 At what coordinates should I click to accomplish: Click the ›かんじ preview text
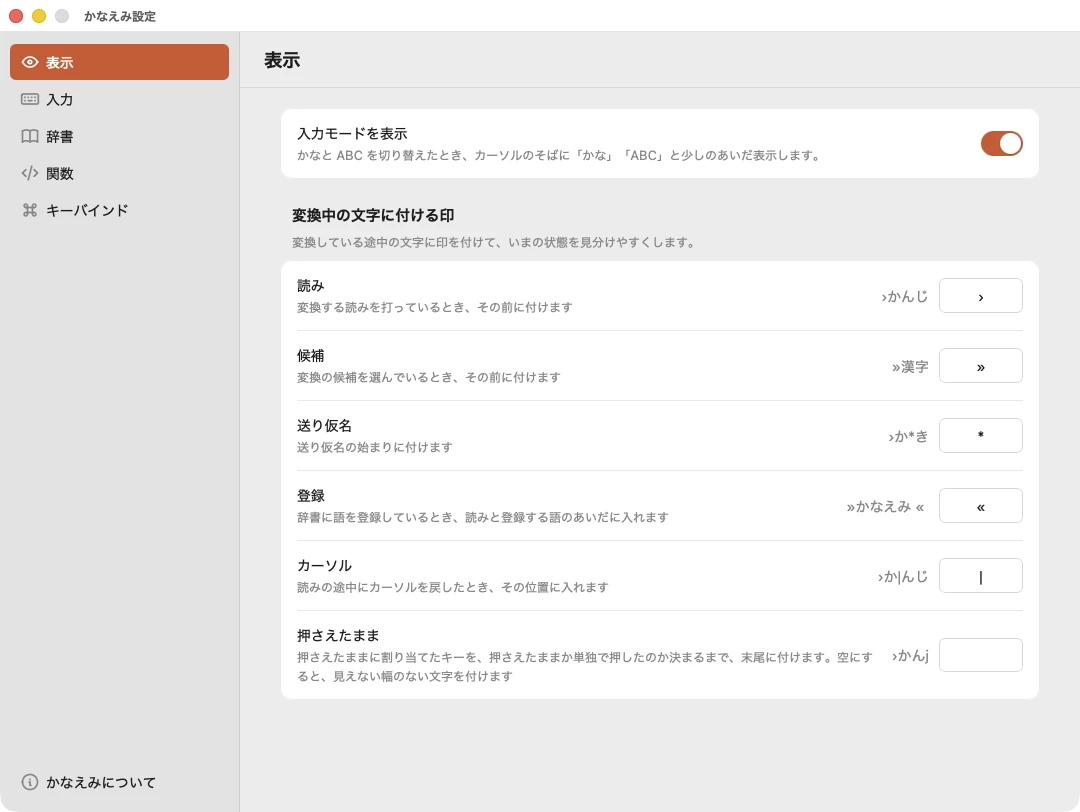pyautogui.click(x=904, y=296)
